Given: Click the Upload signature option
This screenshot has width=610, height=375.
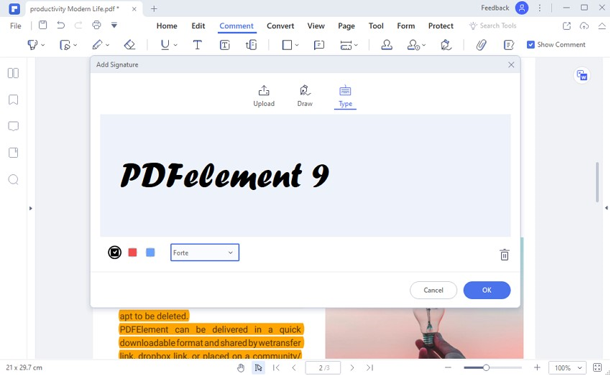Looking at the screenshot, I should click(264, 96).
